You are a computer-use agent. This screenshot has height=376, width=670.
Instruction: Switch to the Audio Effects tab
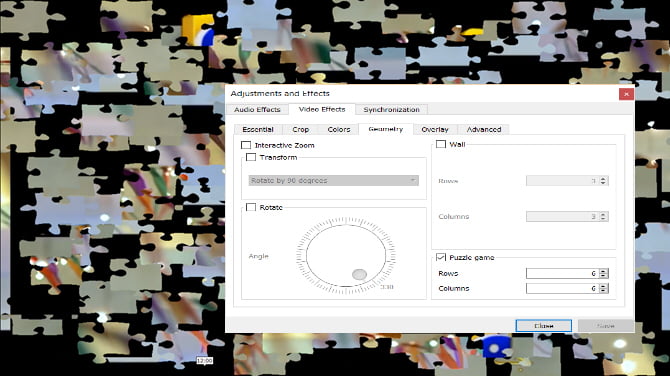[x=257, y=109]
